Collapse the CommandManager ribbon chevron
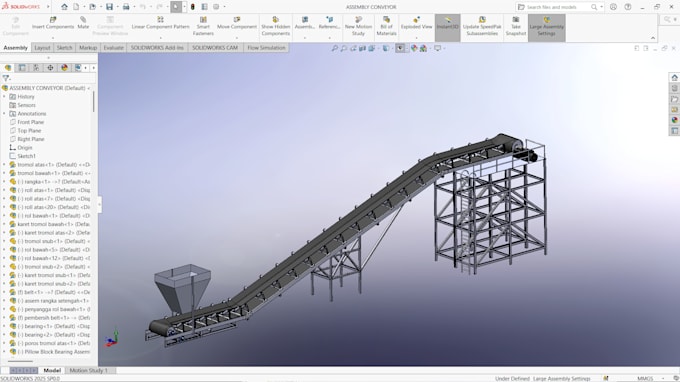The height and width of the screenshot is (382, 680). (x=653, y=38)
